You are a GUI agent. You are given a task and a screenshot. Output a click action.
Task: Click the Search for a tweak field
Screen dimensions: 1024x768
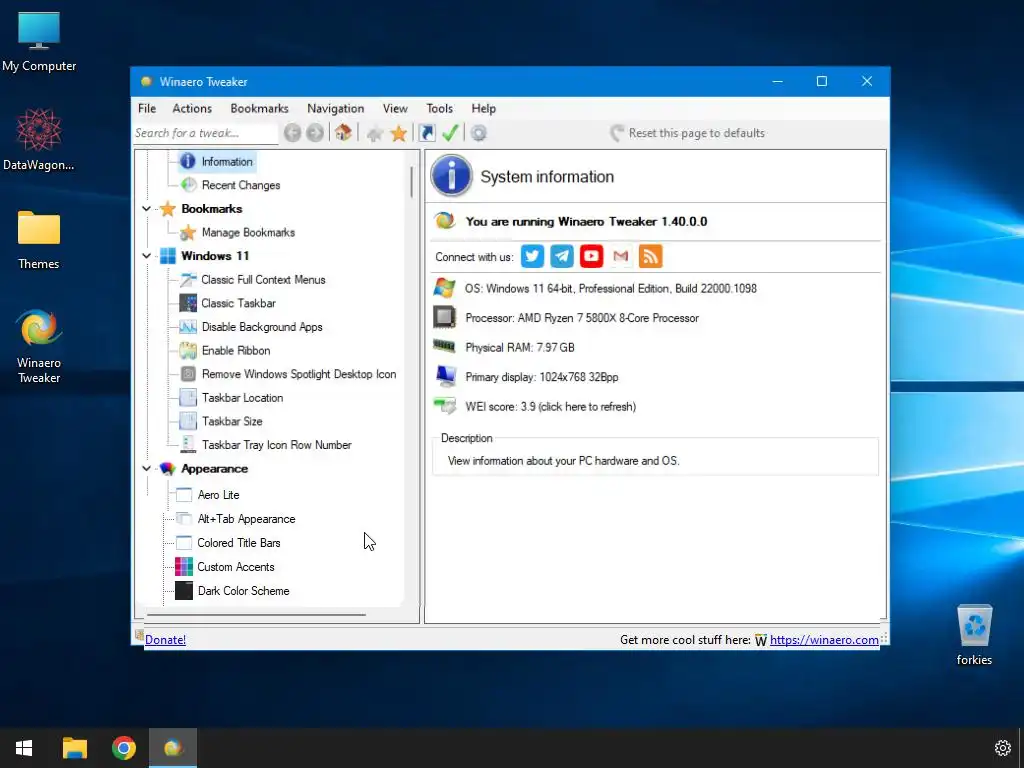click(x=205, y=133)
